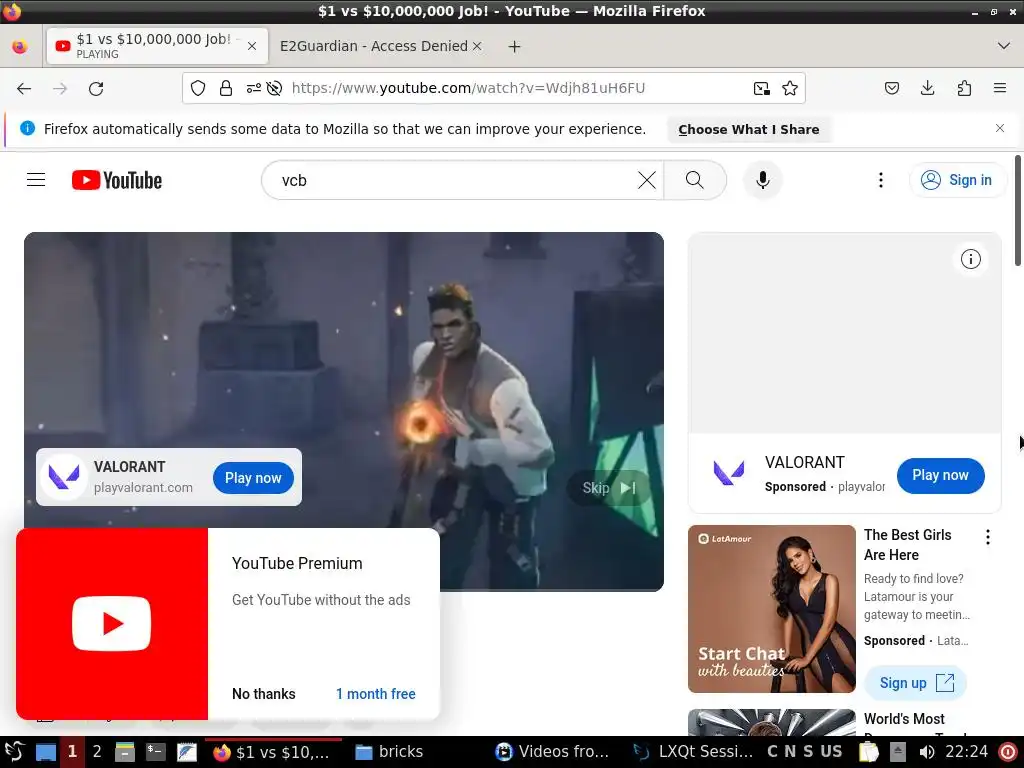The width and height of the screenshot is (1024, 768).
Task: Open the file manager quick-launch icon
Action: point(125,752)
